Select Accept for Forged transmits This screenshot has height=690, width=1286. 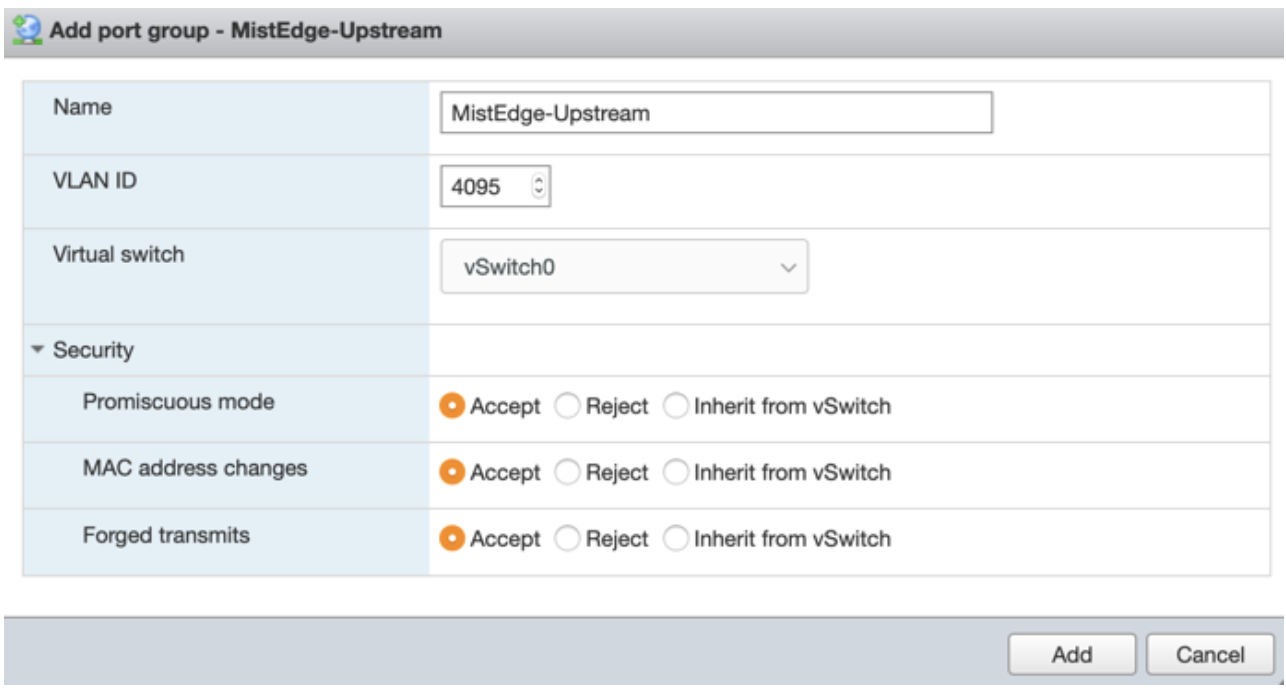(453, 539)
